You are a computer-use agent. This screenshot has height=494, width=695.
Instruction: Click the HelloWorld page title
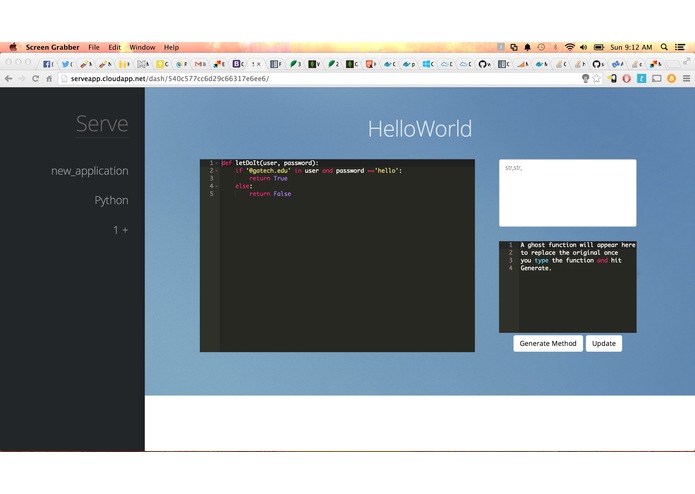[x=420, y=129]
